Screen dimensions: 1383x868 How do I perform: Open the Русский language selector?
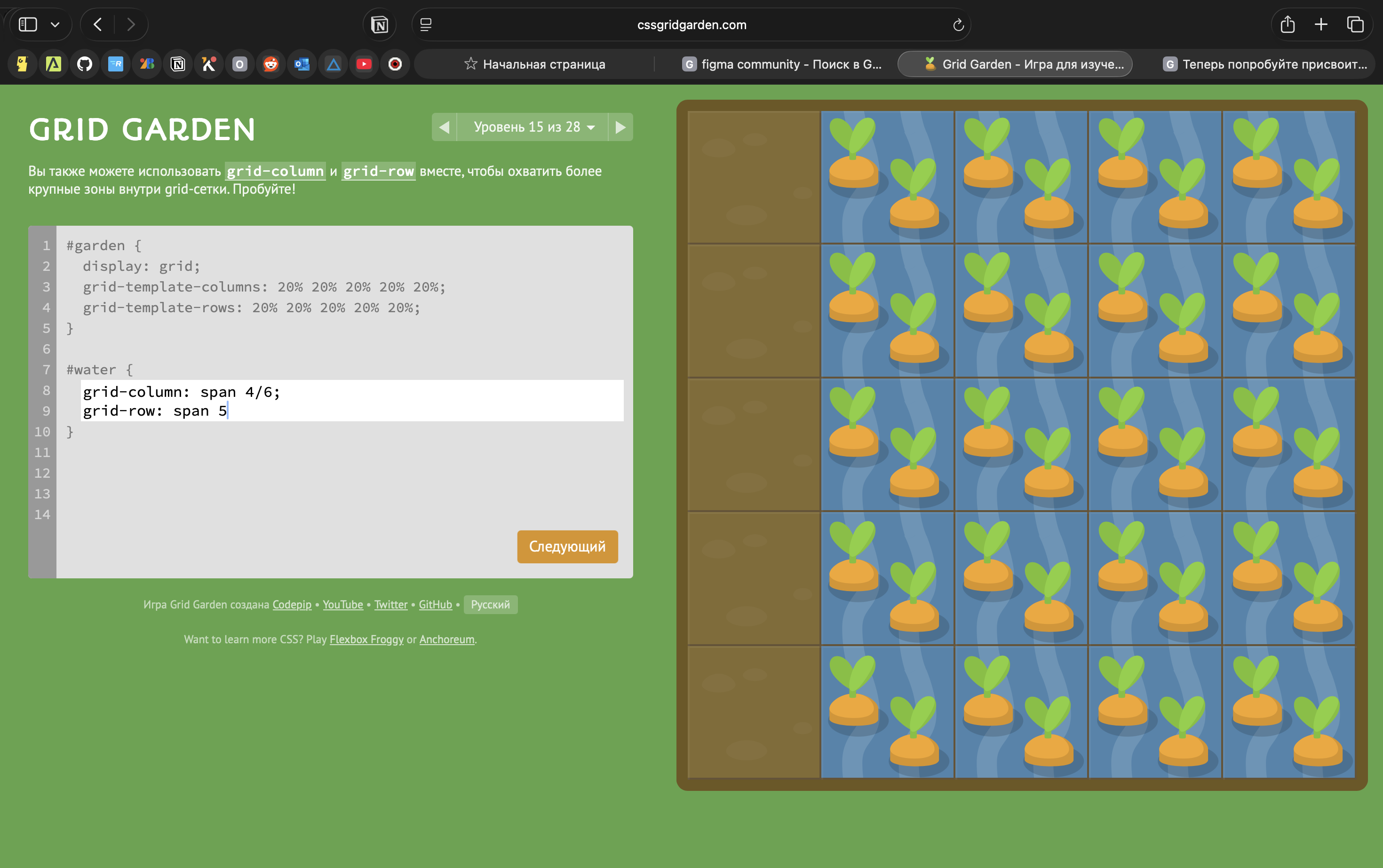490,605
